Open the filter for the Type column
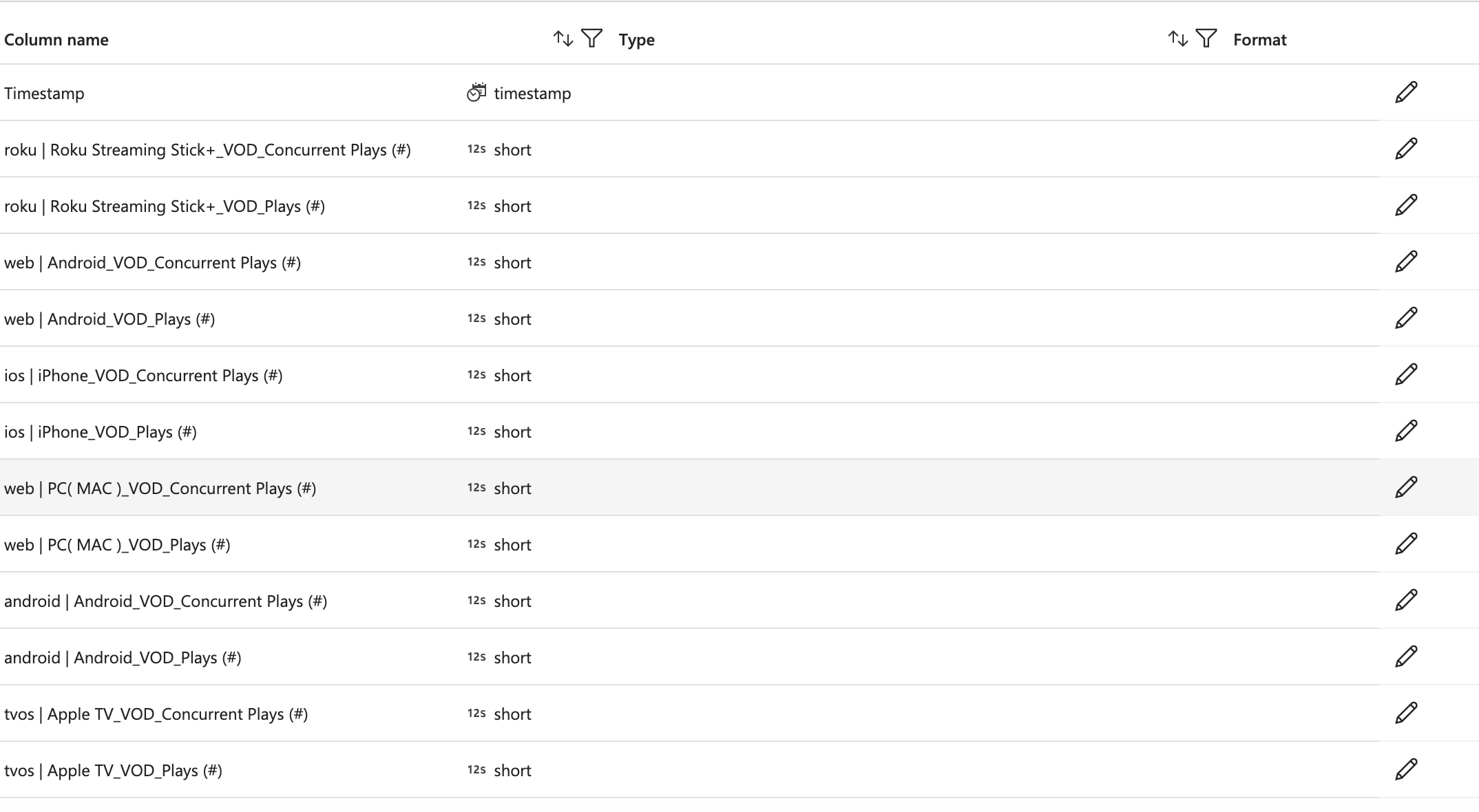The image size is (1479, 812). coord(1206,39)
